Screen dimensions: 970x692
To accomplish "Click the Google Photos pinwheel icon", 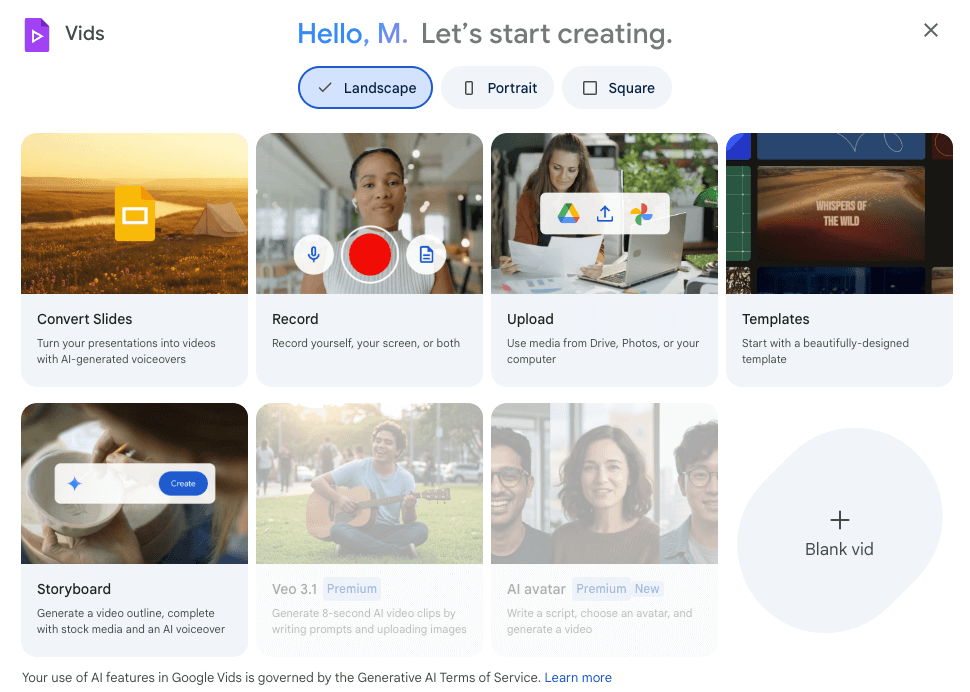I will tap(641, 213).
